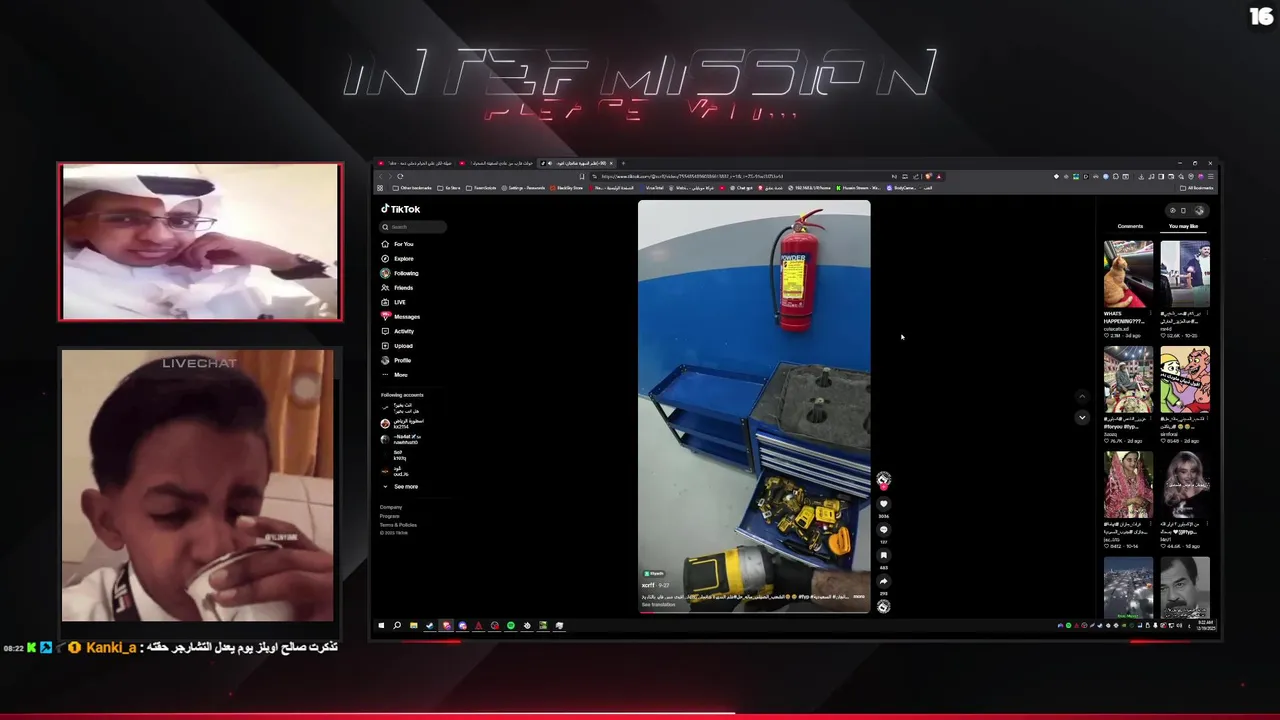The image size is (1280, 720).
Task: Reload the page in the browser
Action: [400, 176]
